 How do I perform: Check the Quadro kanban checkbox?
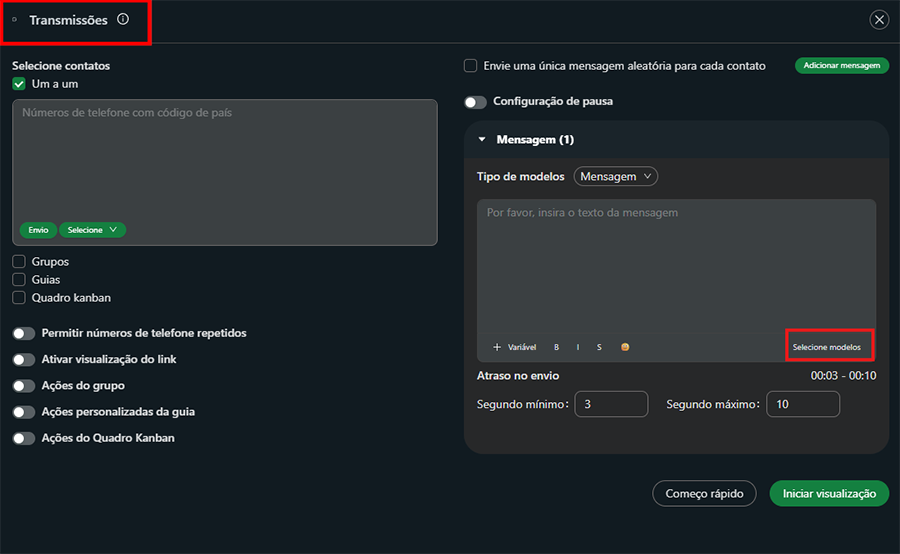coord(19,298)
